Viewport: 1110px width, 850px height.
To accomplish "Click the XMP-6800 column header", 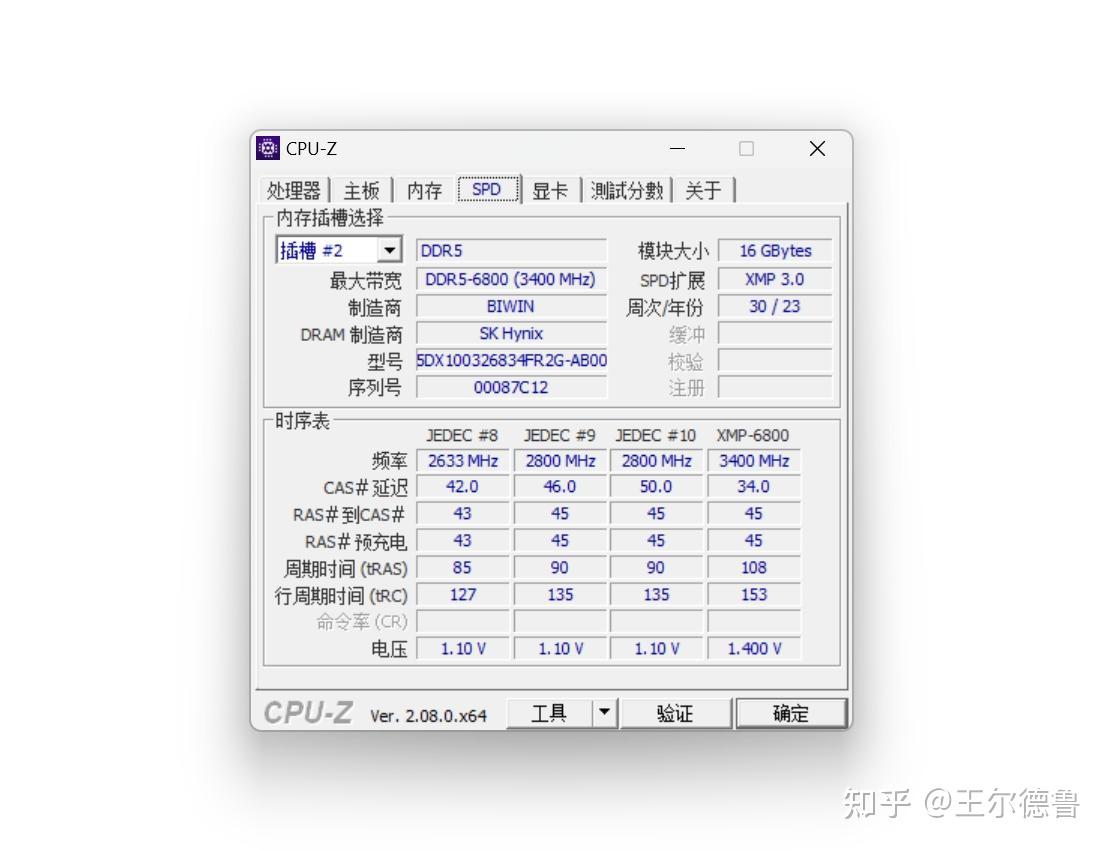I will 753,435.
